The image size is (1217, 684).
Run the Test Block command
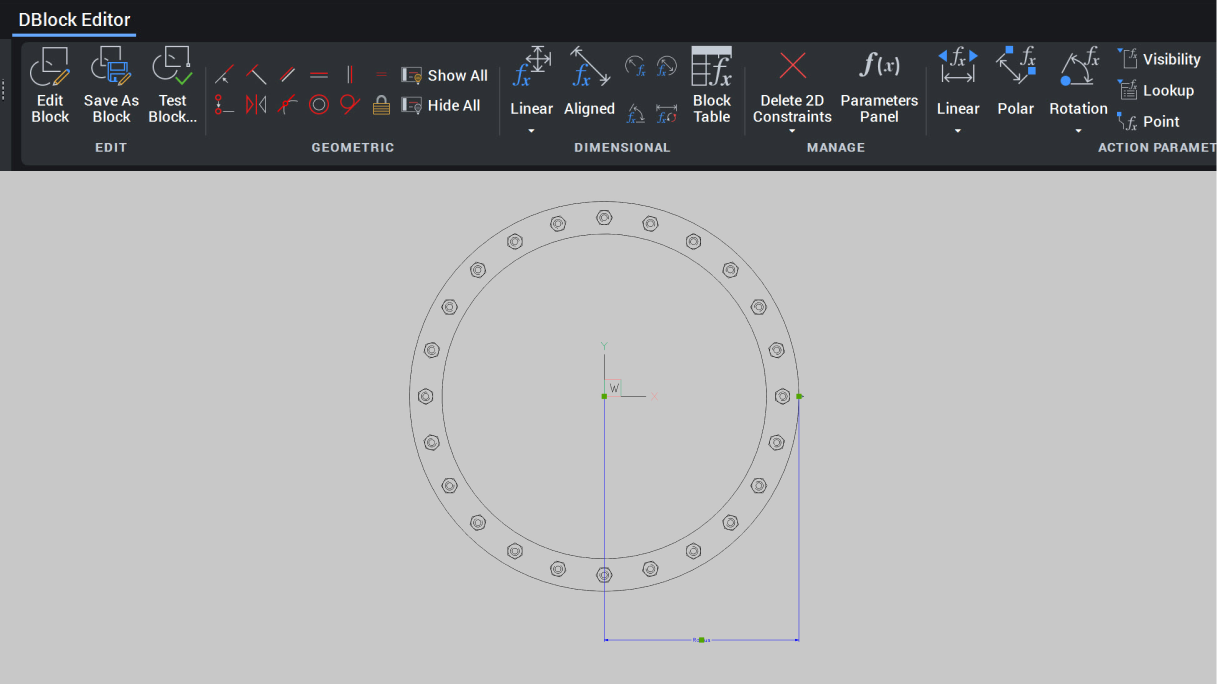172,86
